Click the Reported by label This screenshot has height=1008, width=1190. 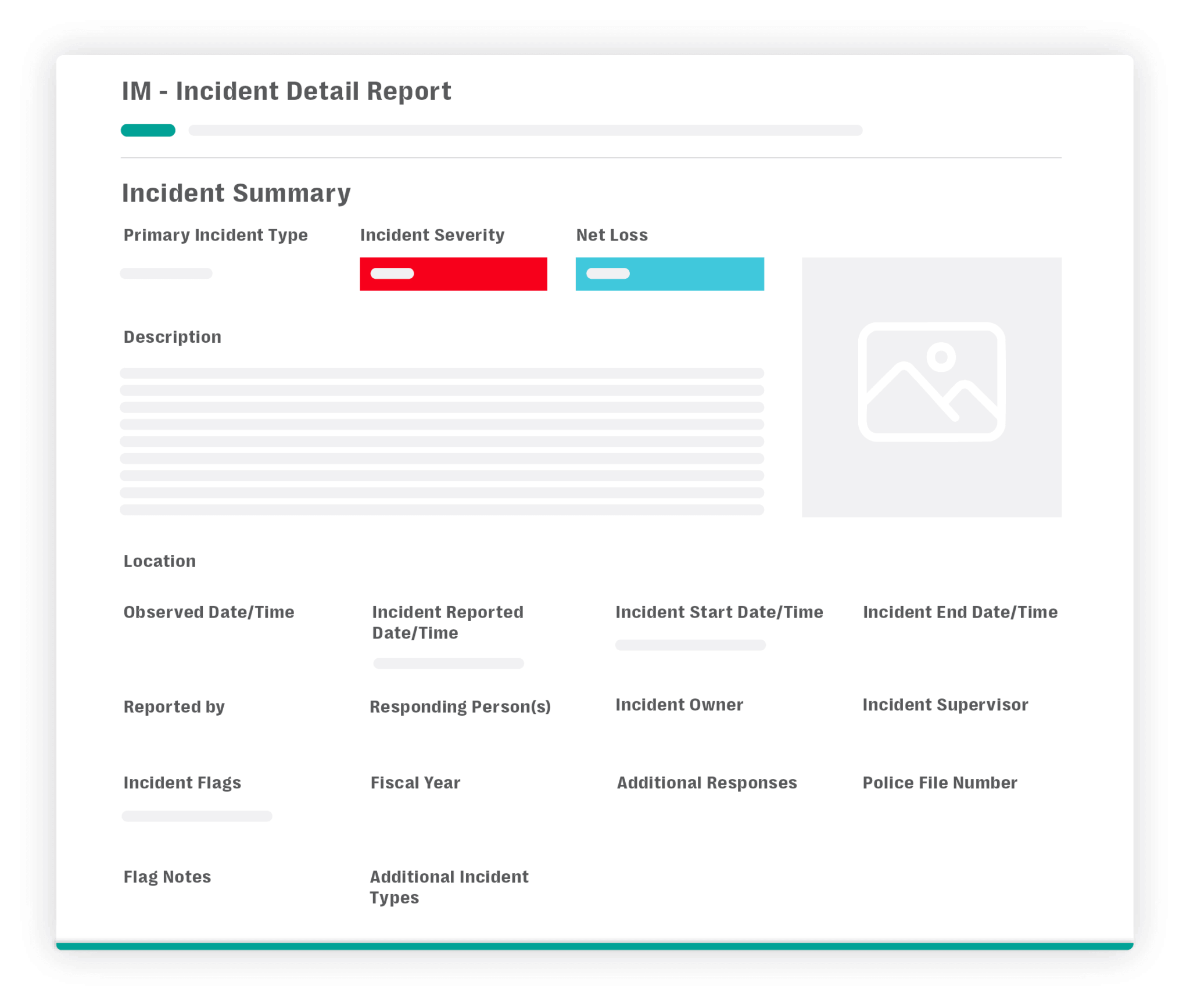point(174,707)
